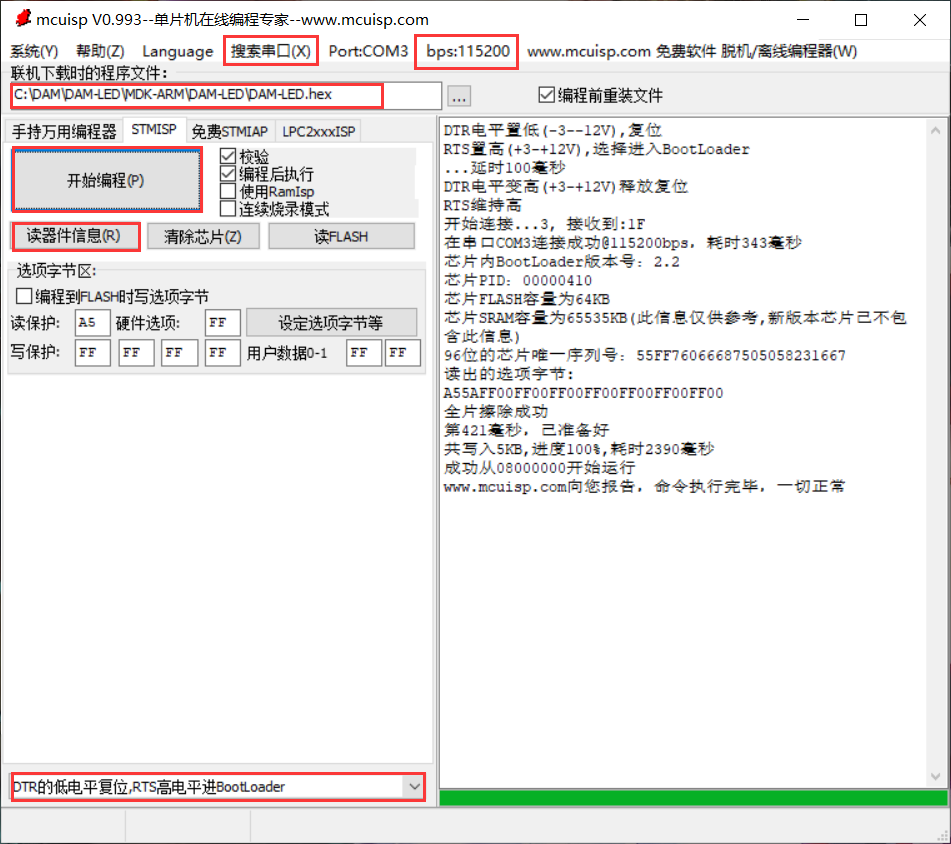Click the 读FLASH button

pyautogui.click(x=341, y=236)
